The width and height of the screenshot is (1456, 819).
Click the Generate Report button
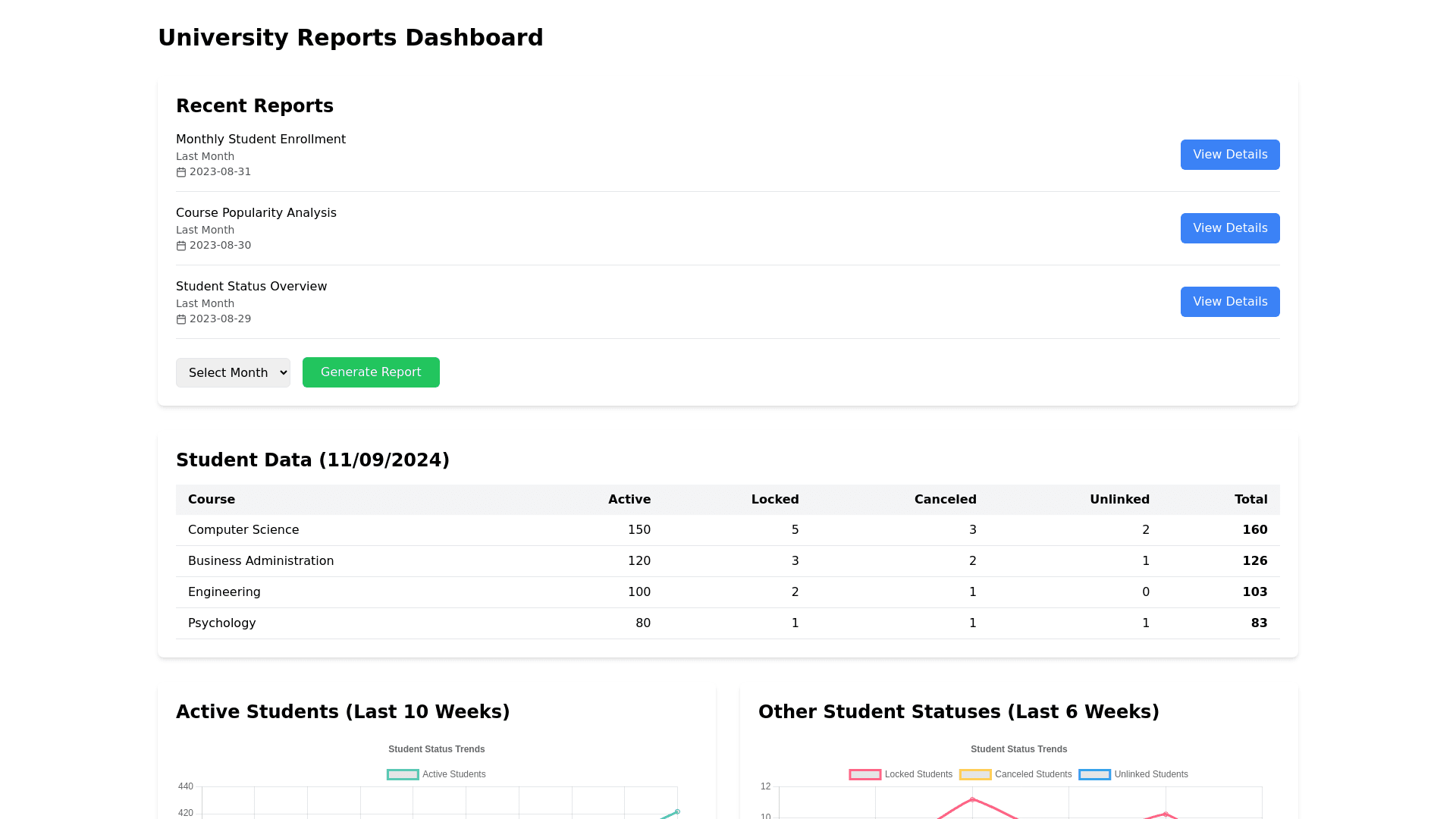point(371,372)
